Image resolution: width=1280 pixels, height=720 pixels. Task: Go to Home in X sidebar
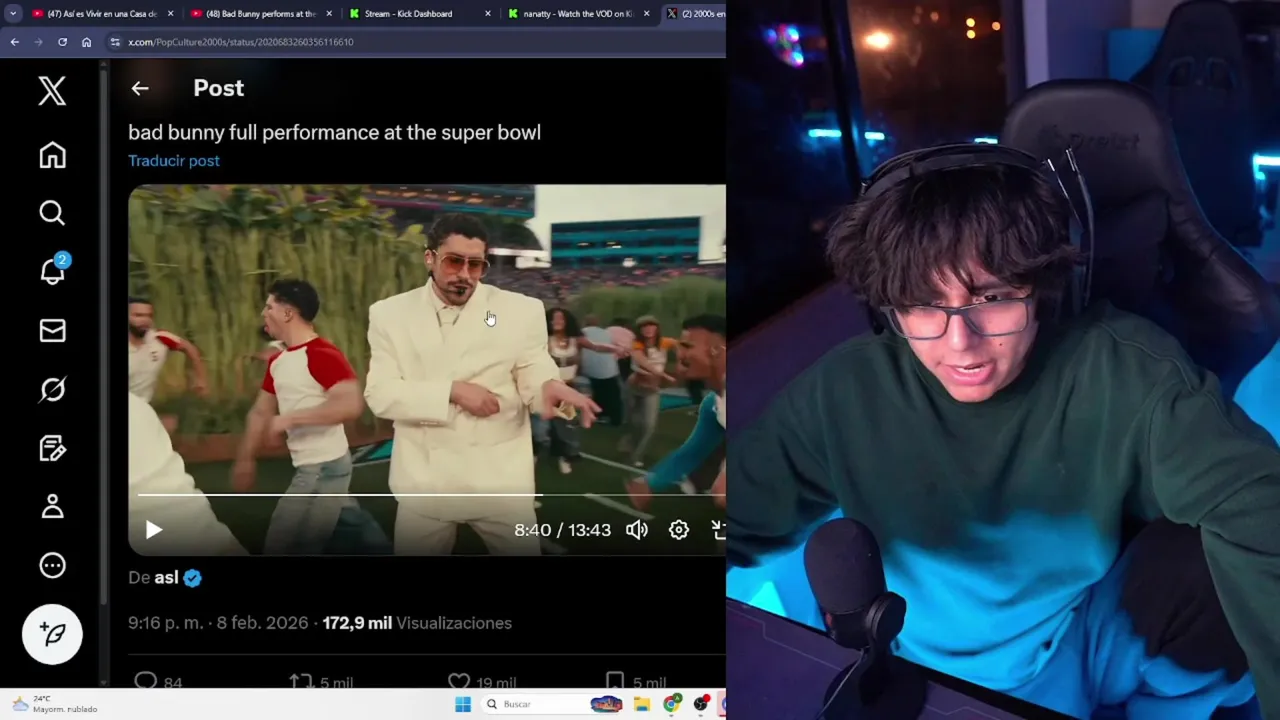[52, 155]
